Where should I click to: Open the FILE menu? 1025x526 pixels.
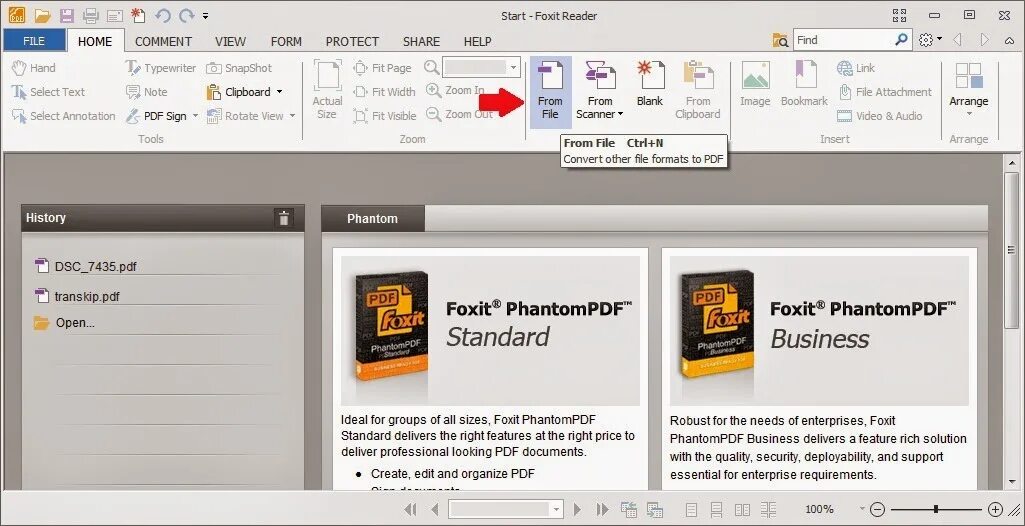pos(34,41)
